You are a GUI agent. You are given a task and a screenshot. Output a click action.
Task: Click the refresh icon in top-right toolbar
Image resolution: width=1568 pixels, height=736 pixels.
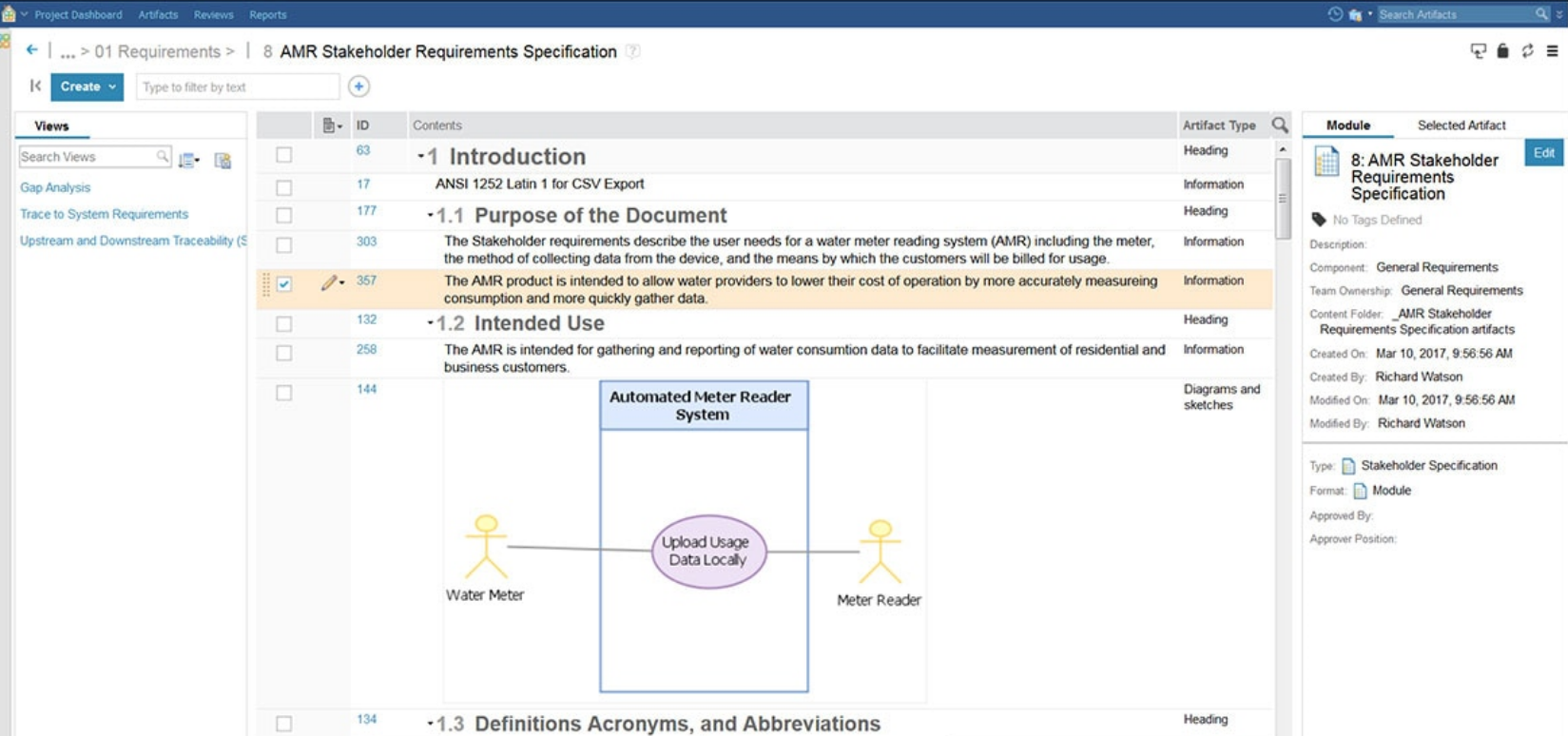[1527, 51]
